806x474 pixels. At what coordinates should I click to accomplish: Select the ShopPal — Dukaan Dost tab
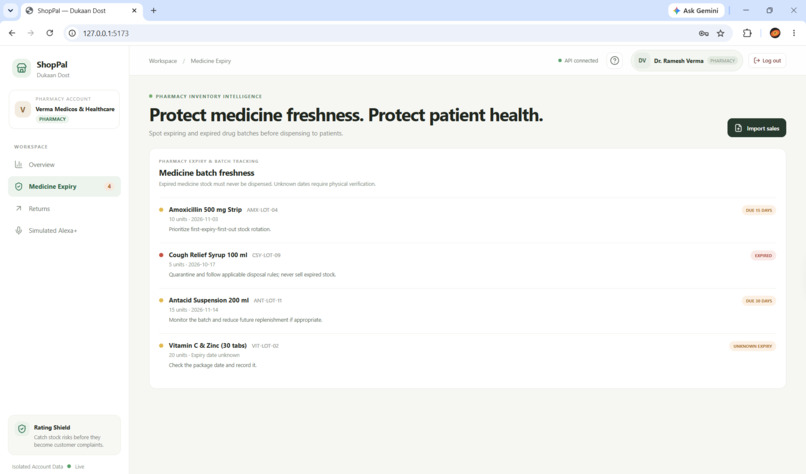[x=82, y=10]
